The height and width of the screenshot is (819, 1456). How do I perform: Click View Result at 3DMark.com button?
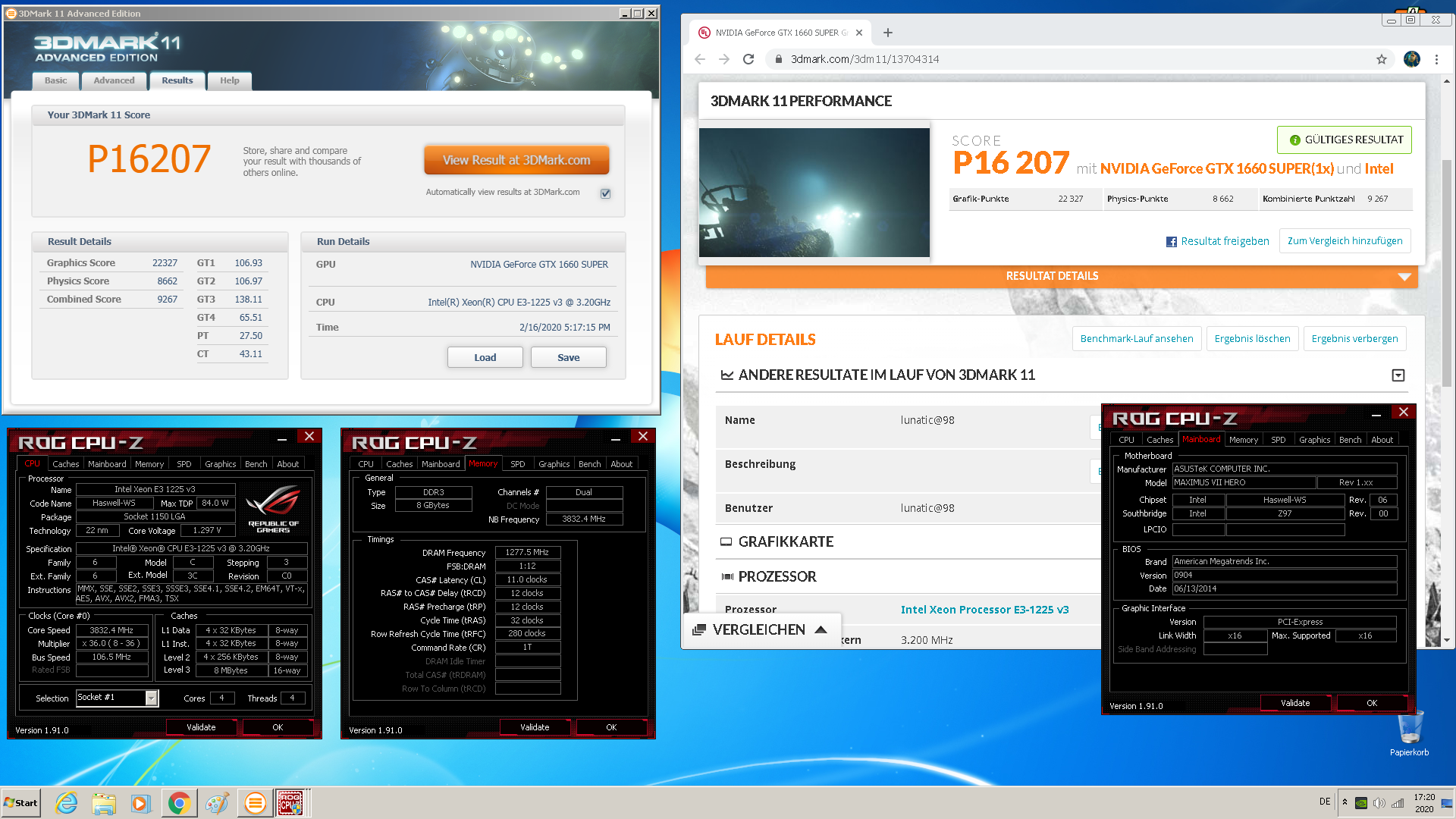pyautogui.click(x=516, y=160)
